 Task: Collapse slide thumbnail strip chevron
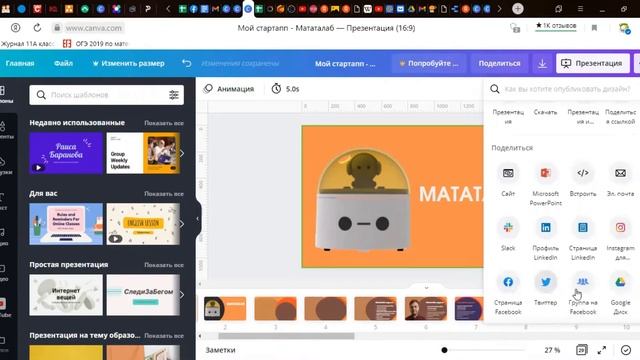tap(426, 287)
